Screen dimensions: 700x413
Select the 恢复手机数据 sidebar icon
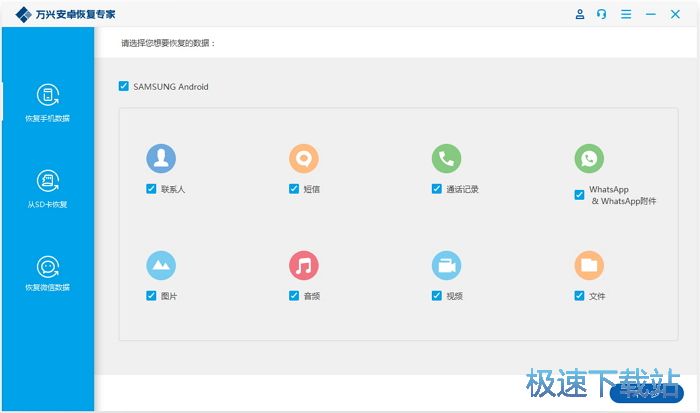(48, 95)
